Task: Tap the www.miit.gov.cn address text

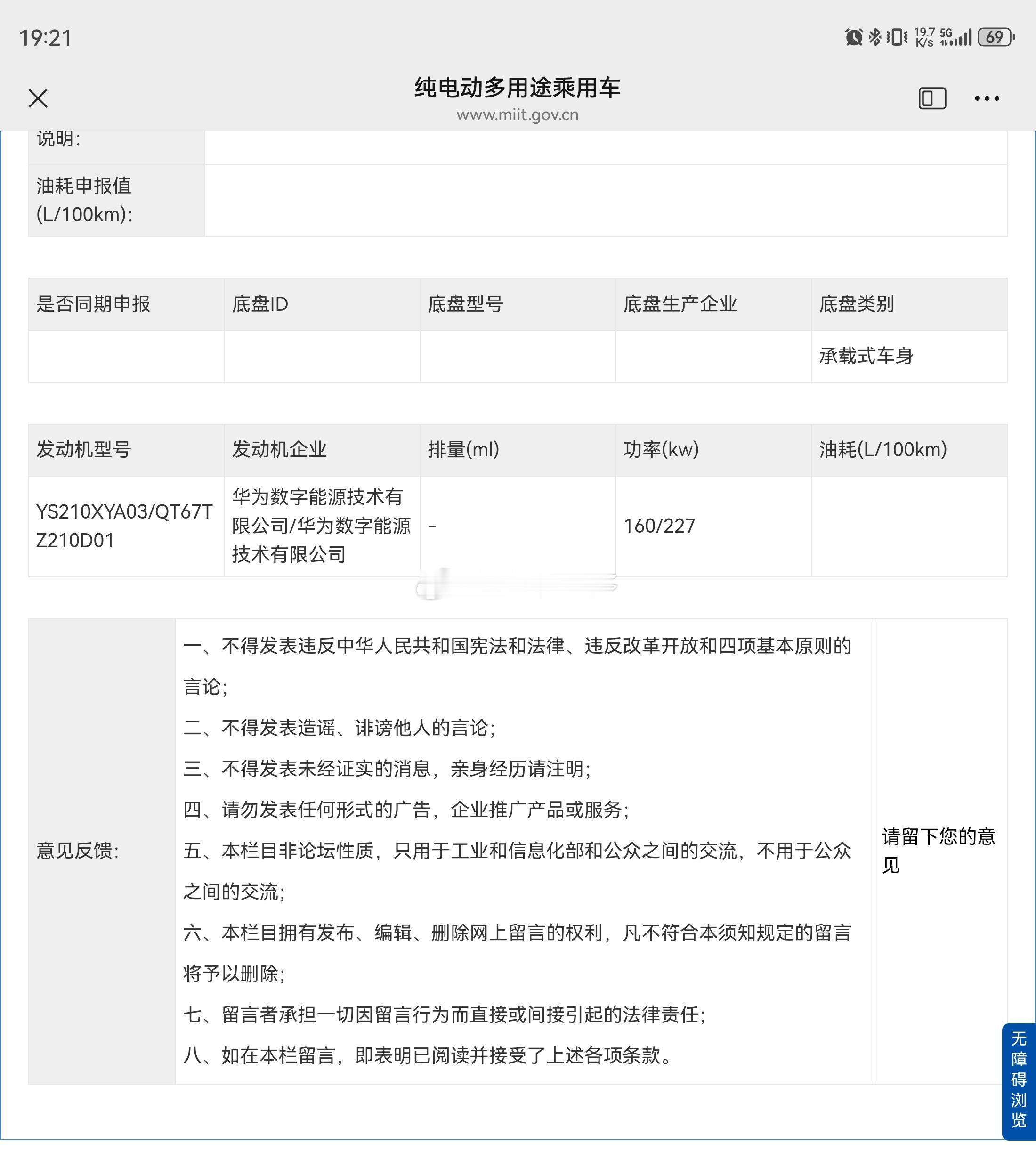Action: [x=518, y=115]
